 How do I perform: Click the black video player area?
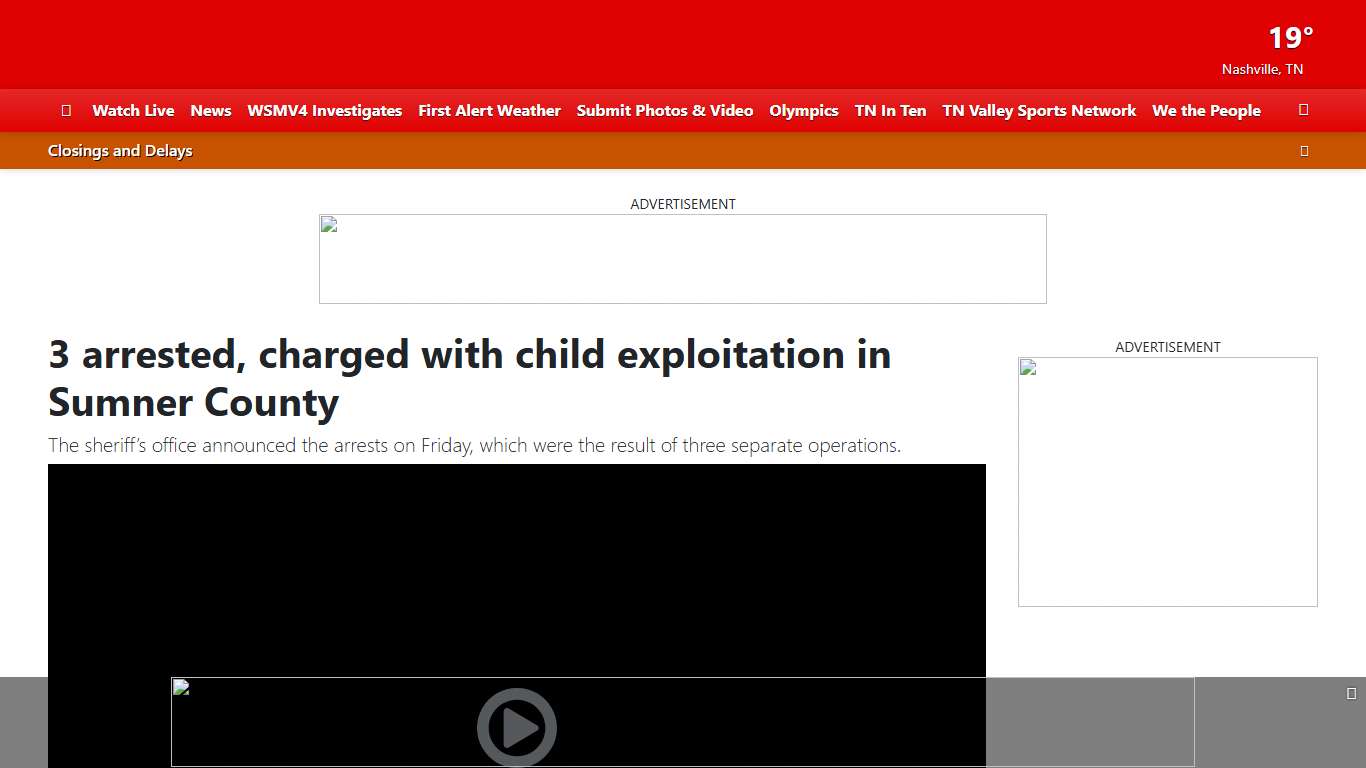516,570
